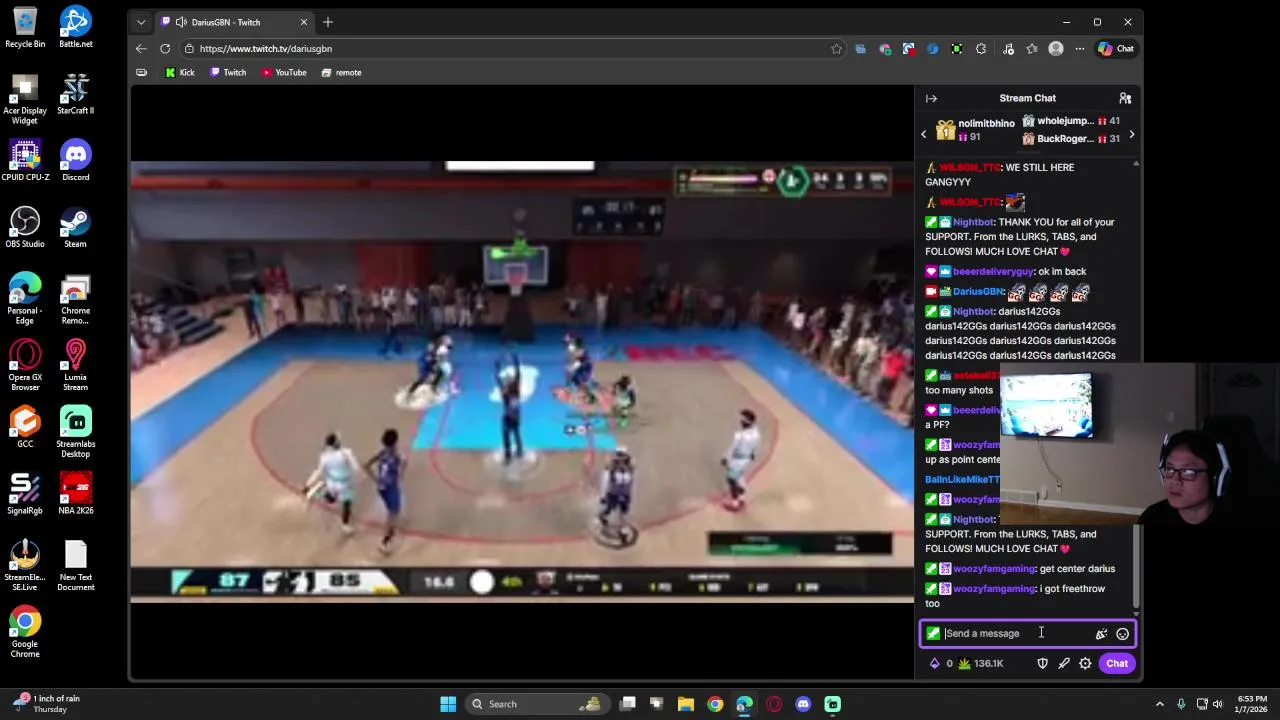Open the taskbar volume control

pos(1218,704)
